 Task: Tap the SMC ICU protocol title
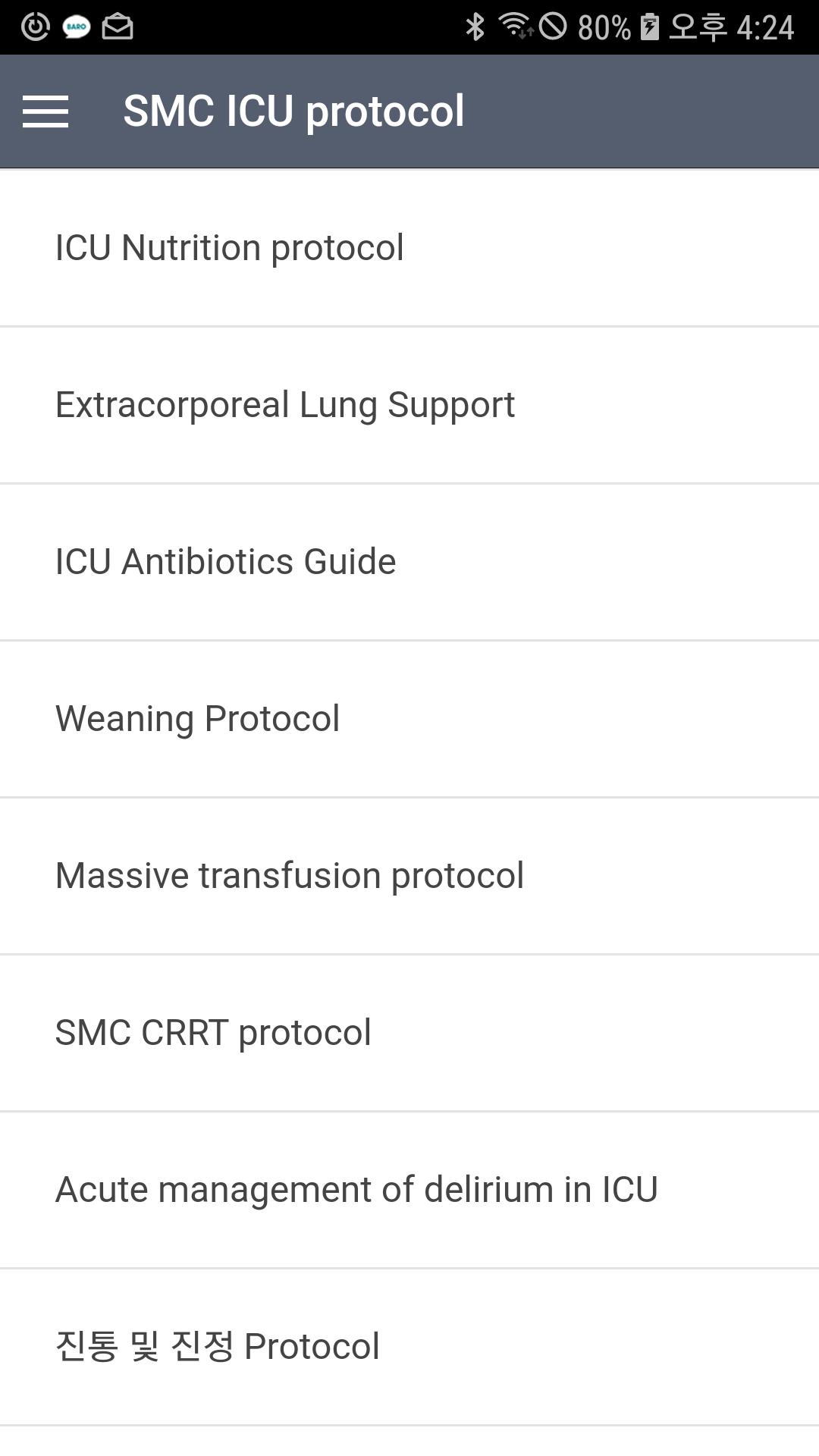(293, 111)
